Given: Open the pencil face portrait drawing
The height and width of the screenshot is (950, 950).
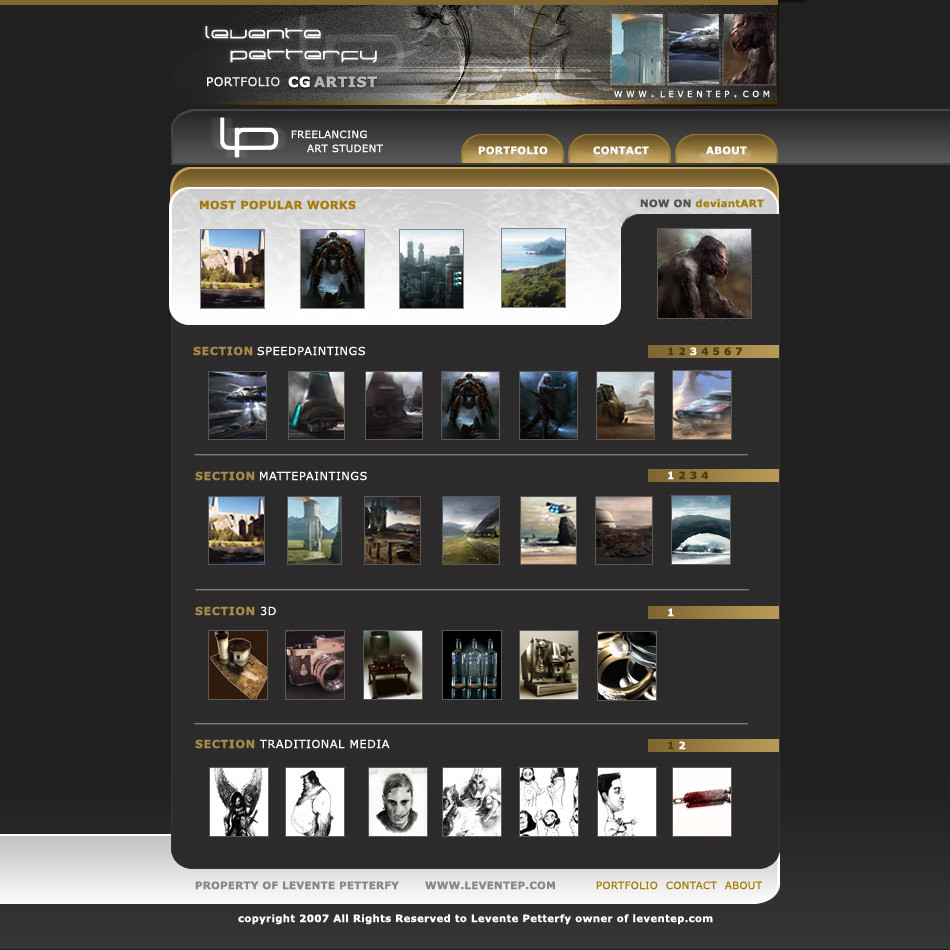Looking at the screenshot, I should pyautogui.click(x=397, y=802).
